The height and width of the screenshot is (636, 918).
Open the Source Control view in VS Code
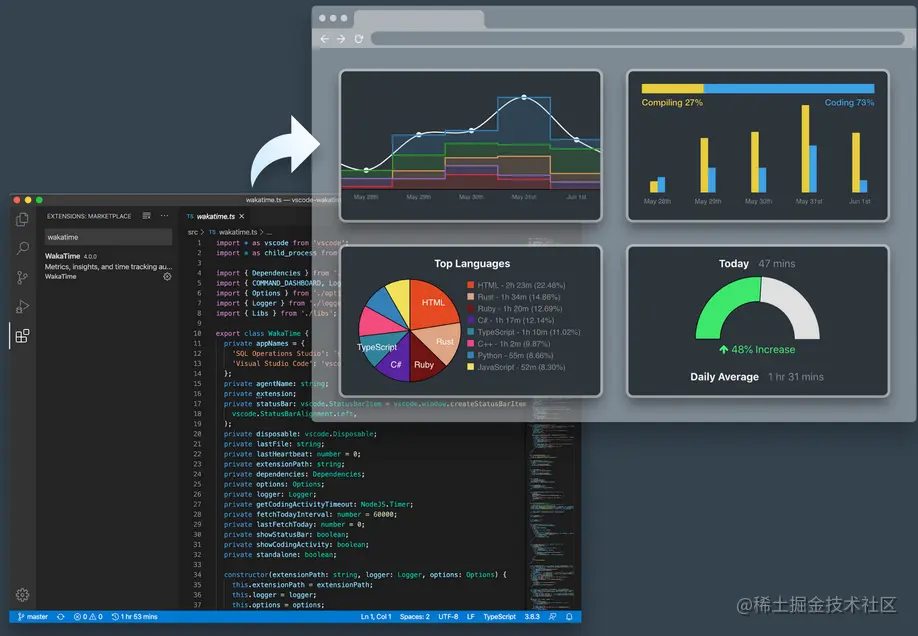(22, 277)
